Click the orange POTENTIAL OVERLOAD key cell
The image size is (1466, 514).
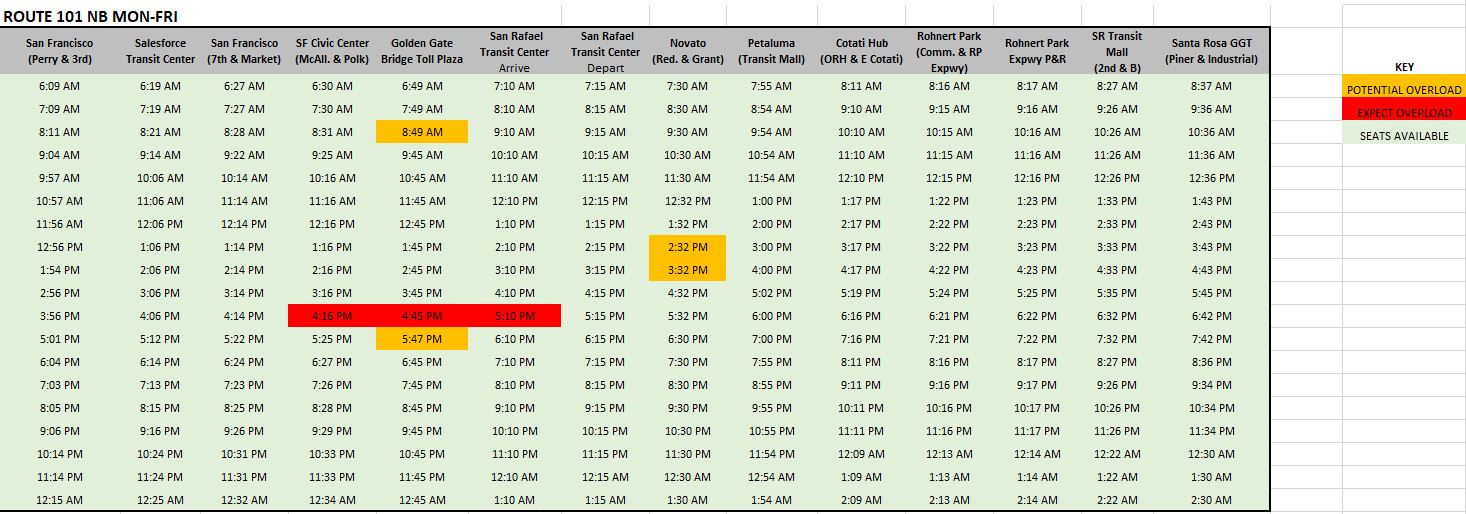pos(1403,90)
